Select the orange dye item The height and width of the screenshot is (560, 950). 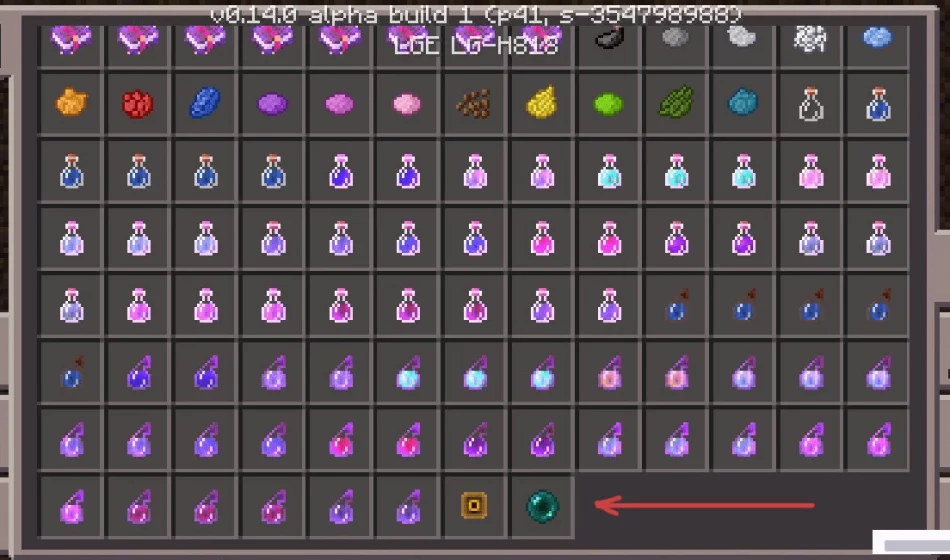pyautogui.click(x=71, y=103)
